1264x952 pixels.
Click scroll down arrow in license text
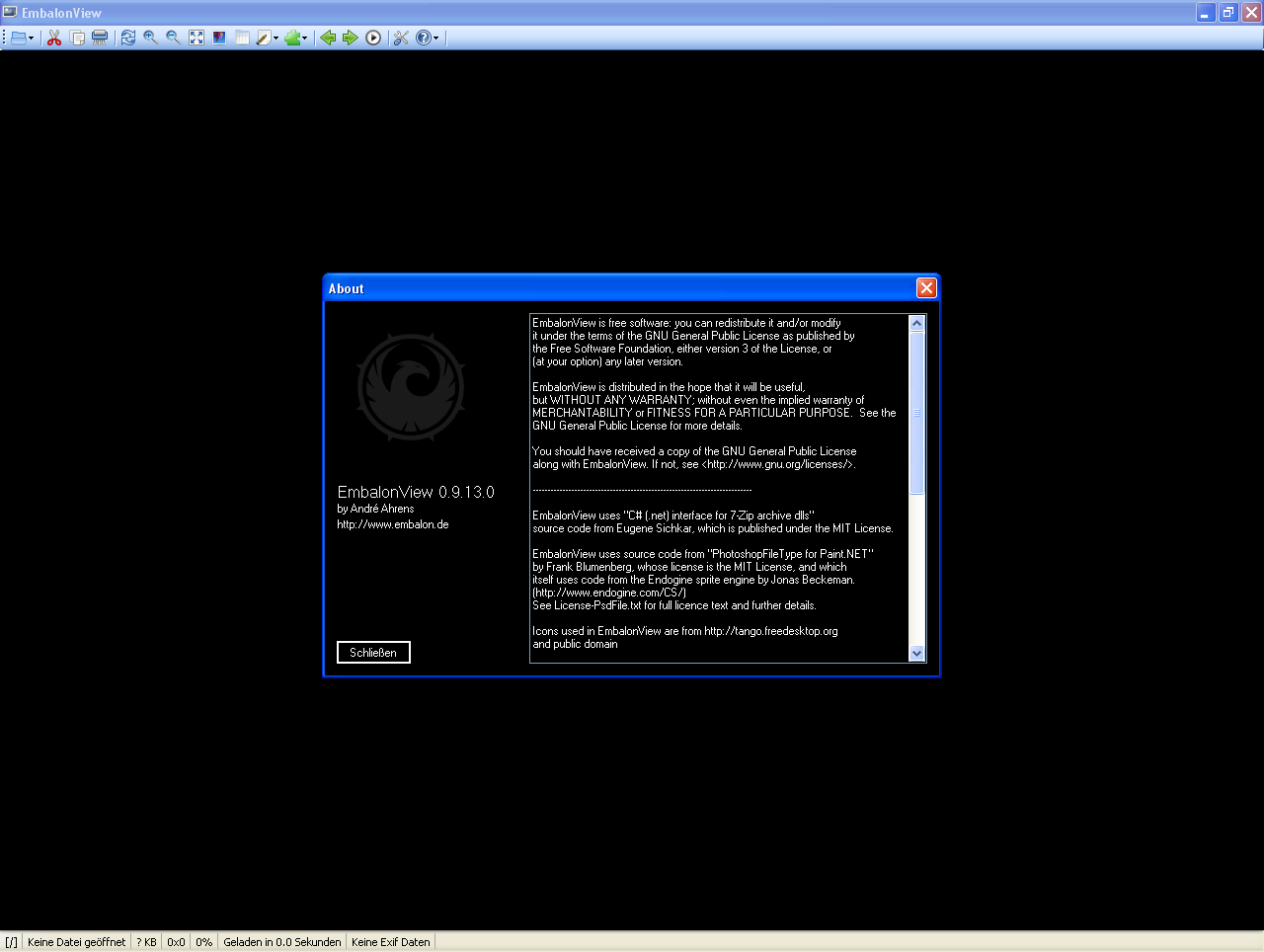coord(916,653)
